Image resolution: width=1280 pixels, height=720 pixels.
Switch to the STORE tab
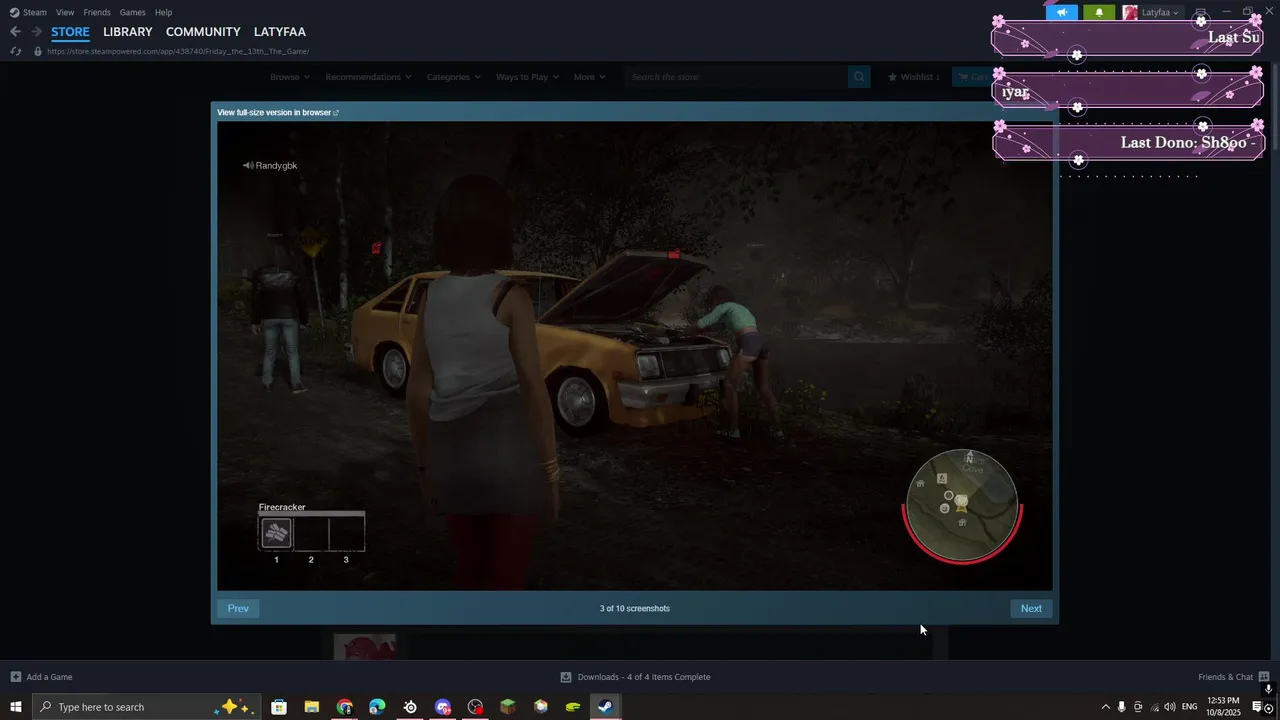[70, 32]
